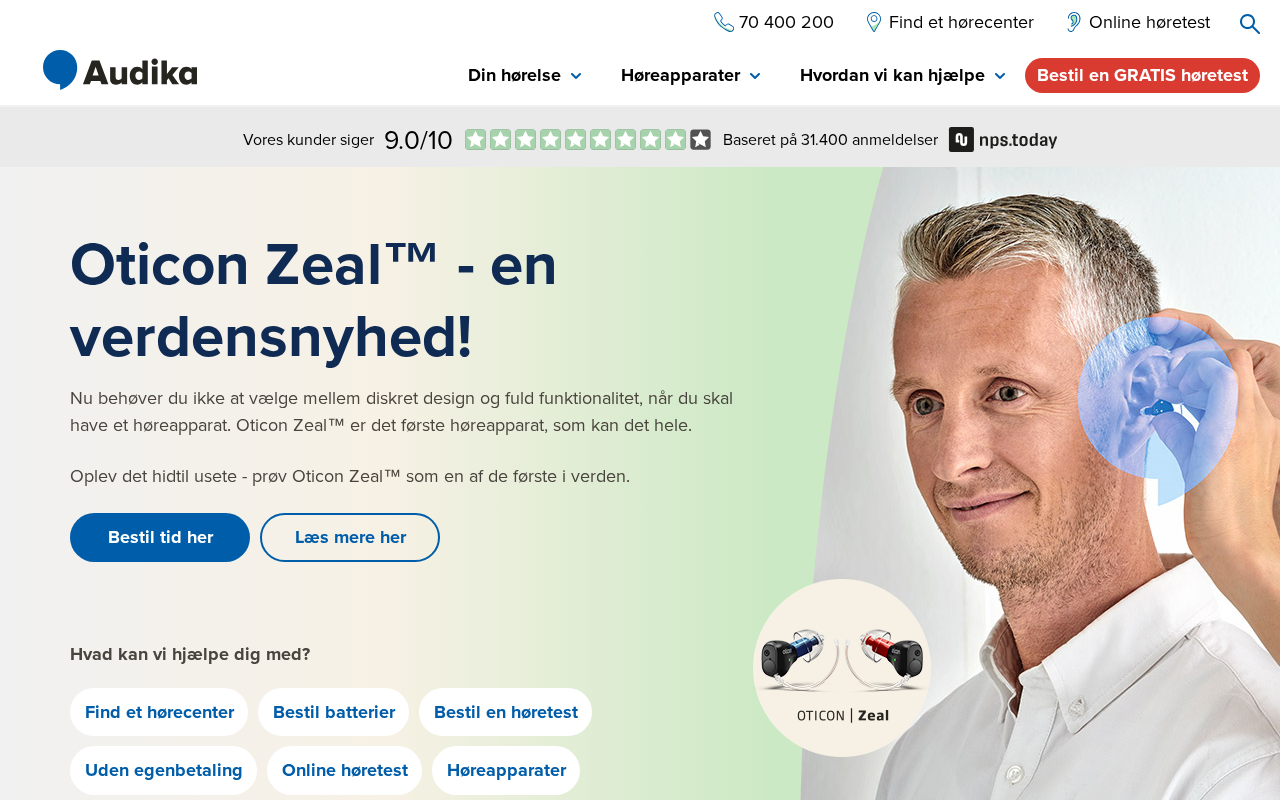Expand the Din hørelse menu

point(525,75)
